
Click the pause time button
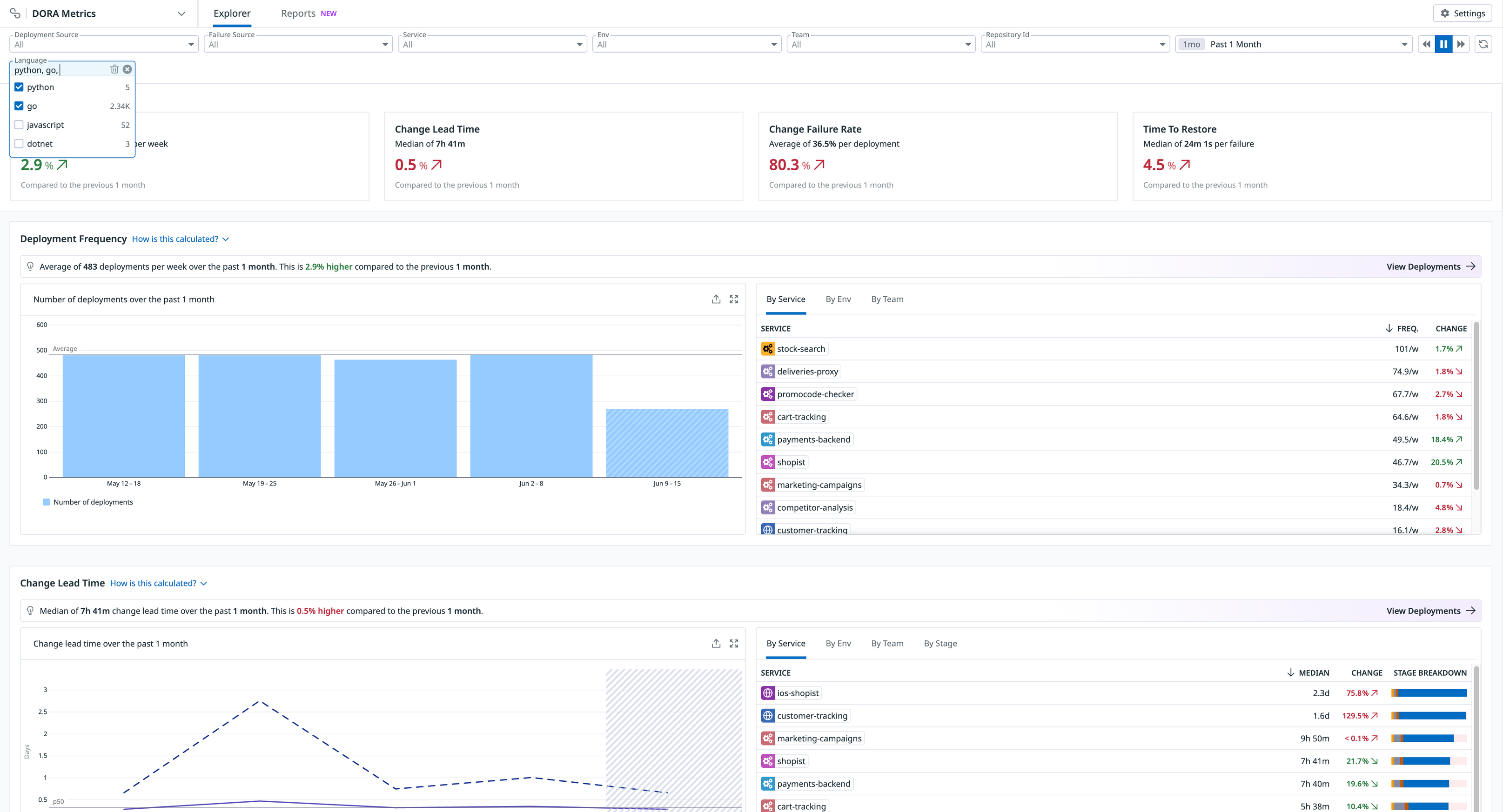1443,44
